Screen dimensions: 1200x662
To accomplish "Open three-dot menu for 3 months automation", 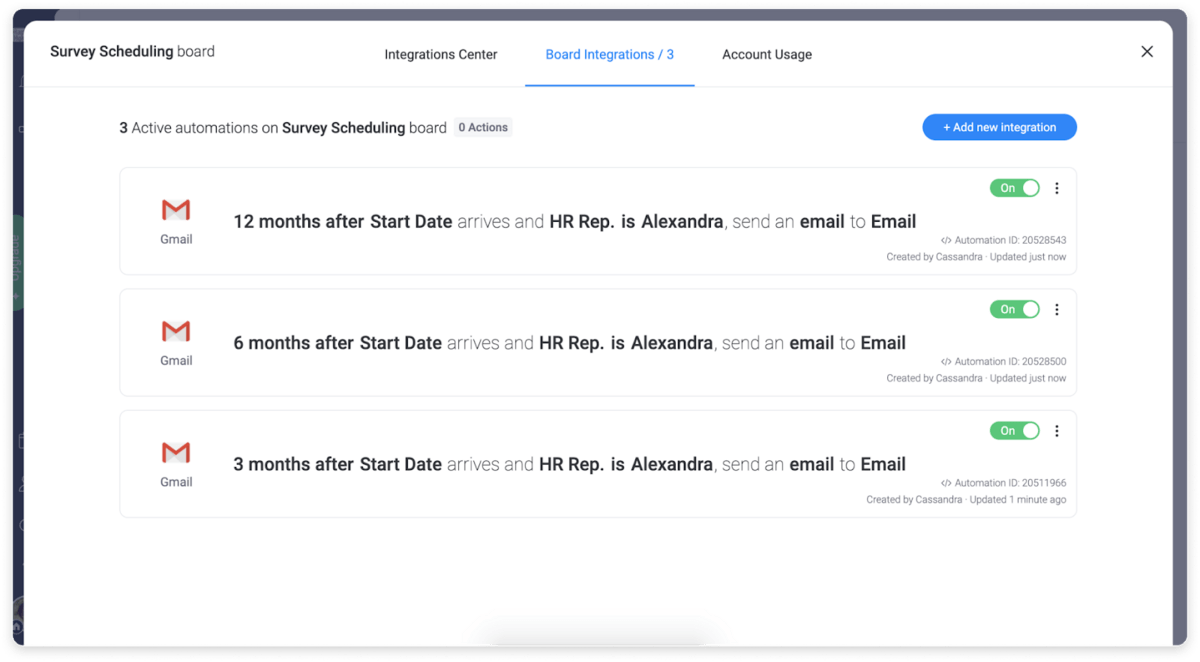I will [x=1057, y=431].
